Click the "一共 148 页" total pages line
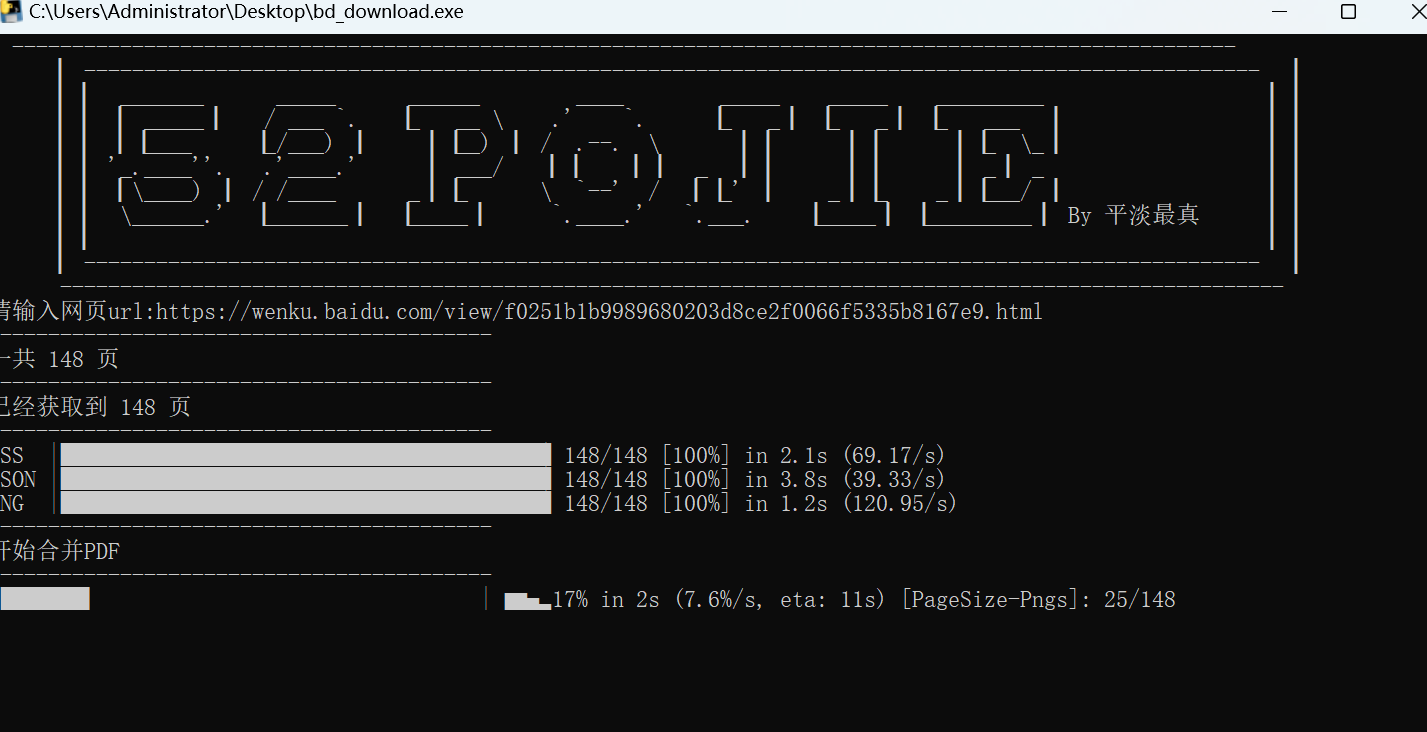Image resolution: width=1427 pixels, height=732 pixels. [60, 359]
